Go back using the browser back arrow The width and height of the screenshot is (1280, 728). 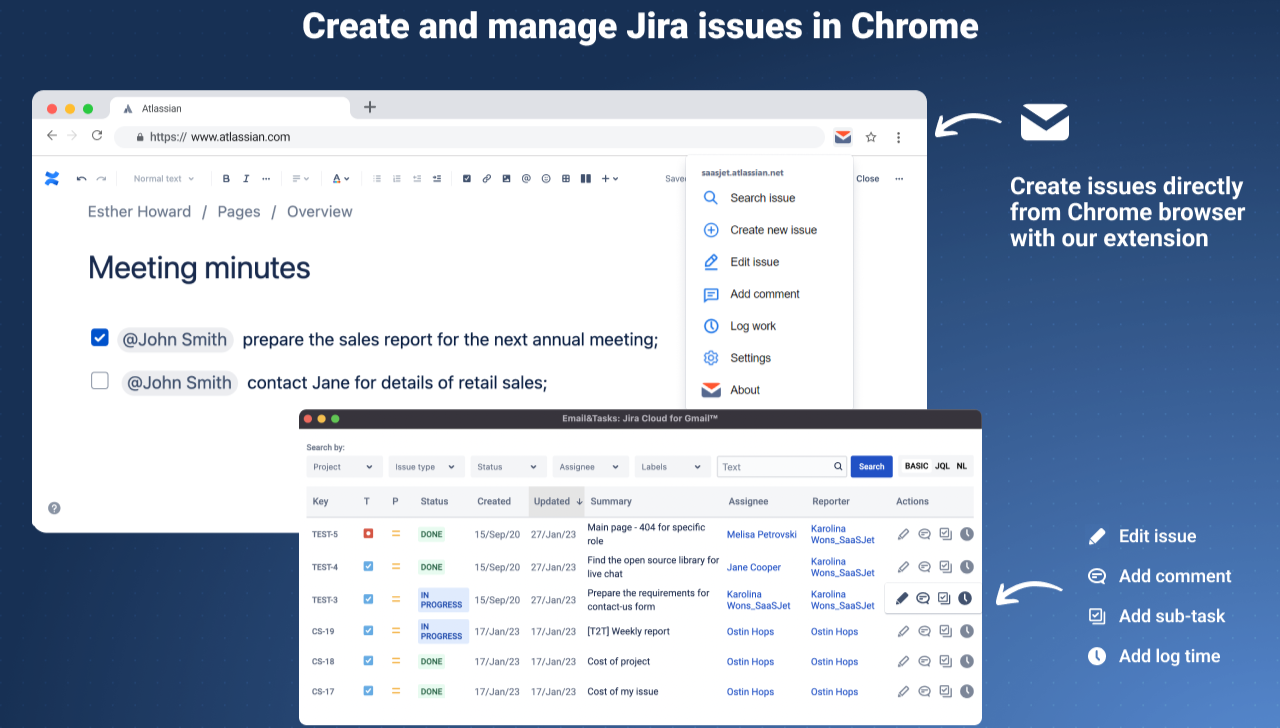(52, 136)
